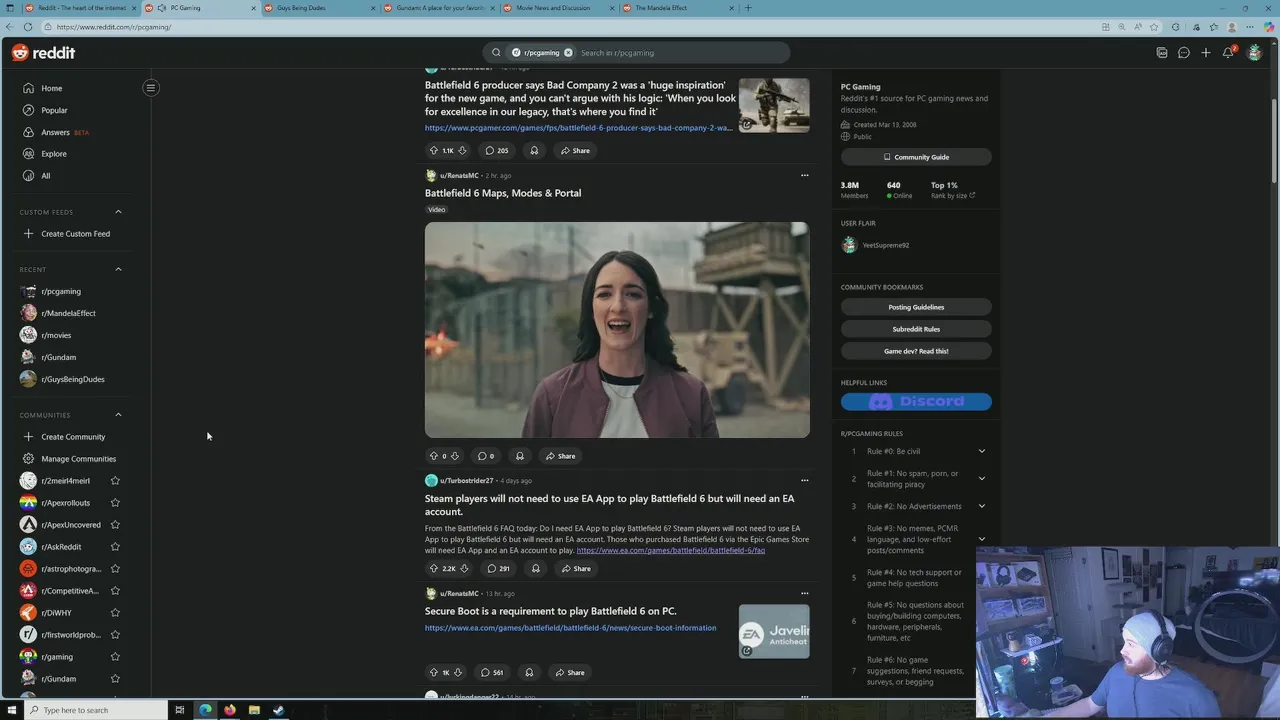Click the Community Guide button
This screenshot has width=1280, height=720.
pyautogui.click(x=916, y=157)
